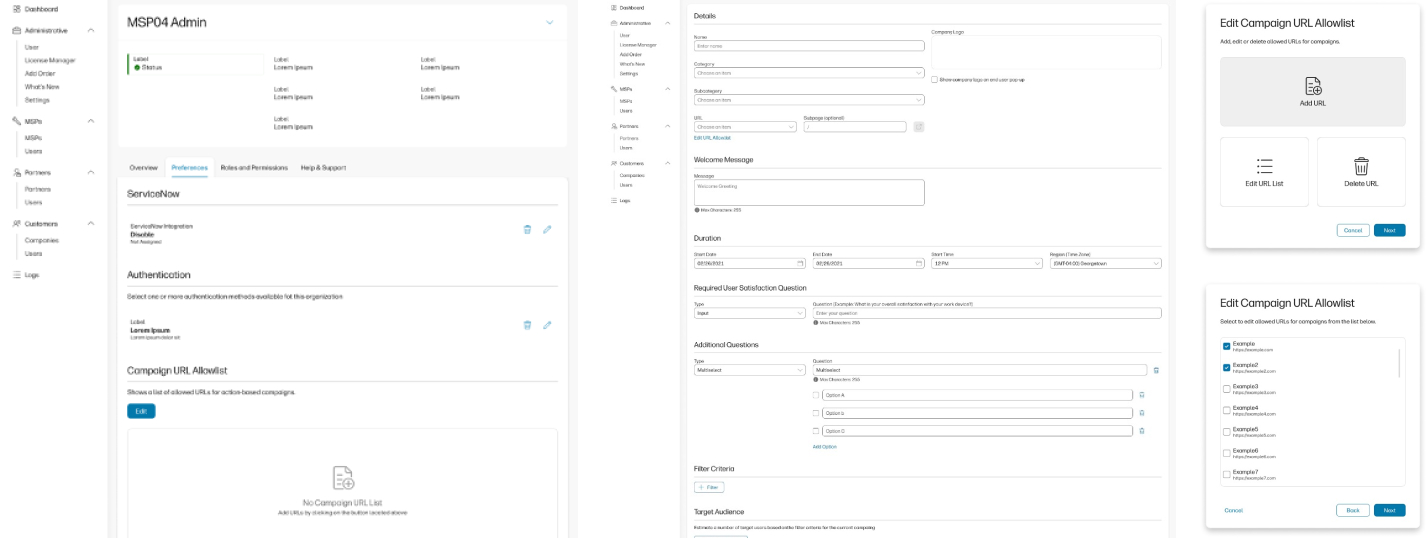Viewport: 1426px width, 538px height.
Task: Check the Example5 URL checkbox
Action: coord(1227,431)
